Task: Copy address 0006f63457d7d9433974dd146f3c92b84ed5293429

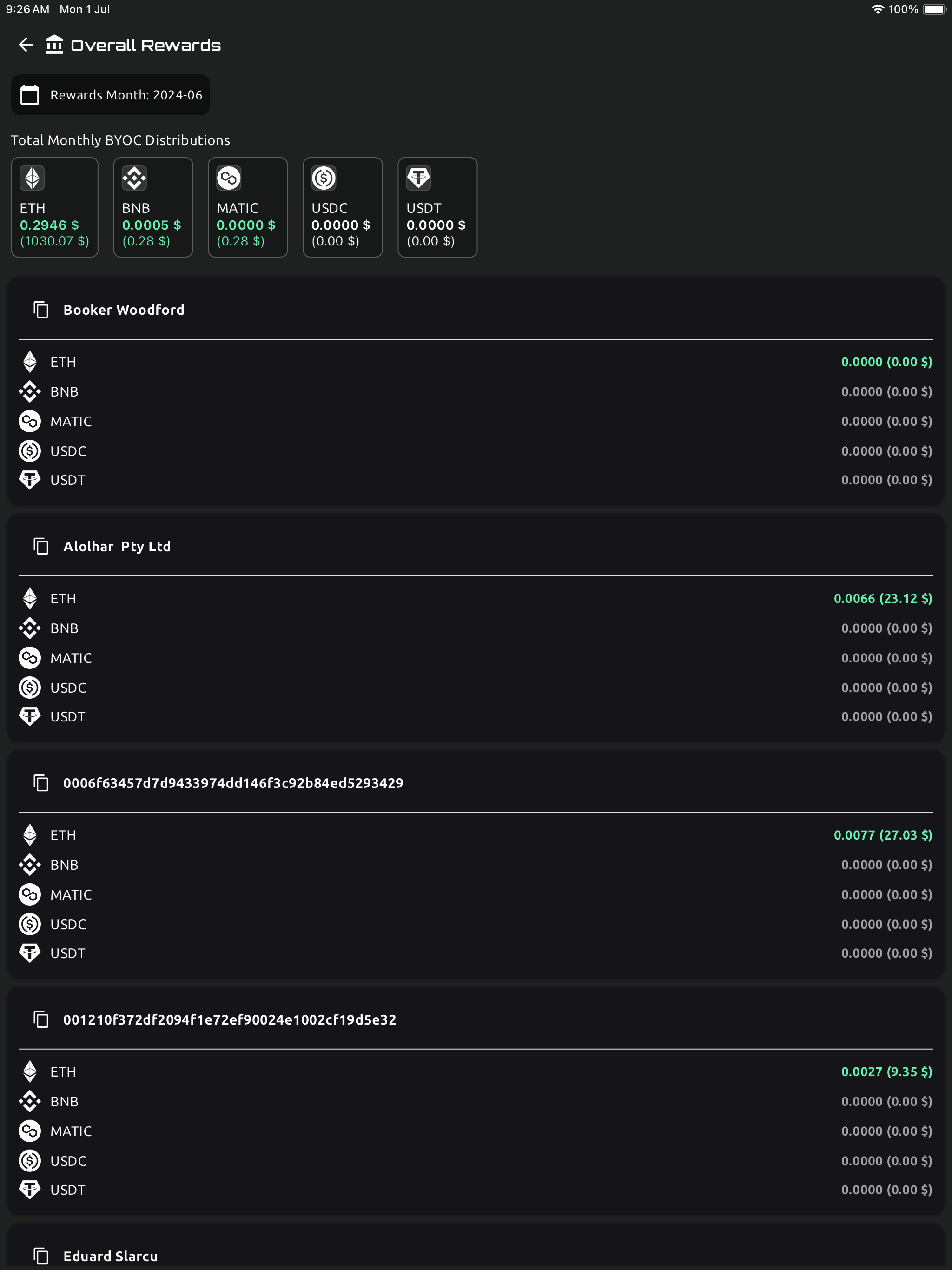Action: [41, 783]
